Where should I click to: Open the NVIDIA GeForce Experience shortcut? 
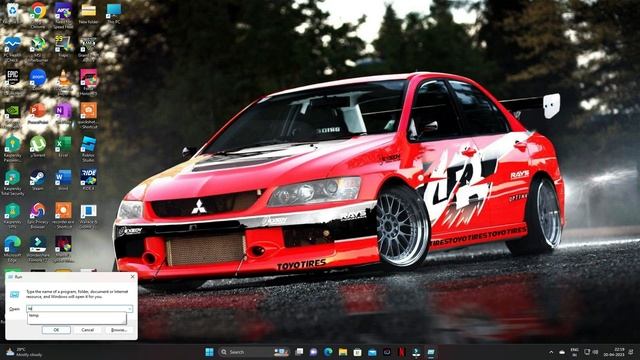pos(12,115)
